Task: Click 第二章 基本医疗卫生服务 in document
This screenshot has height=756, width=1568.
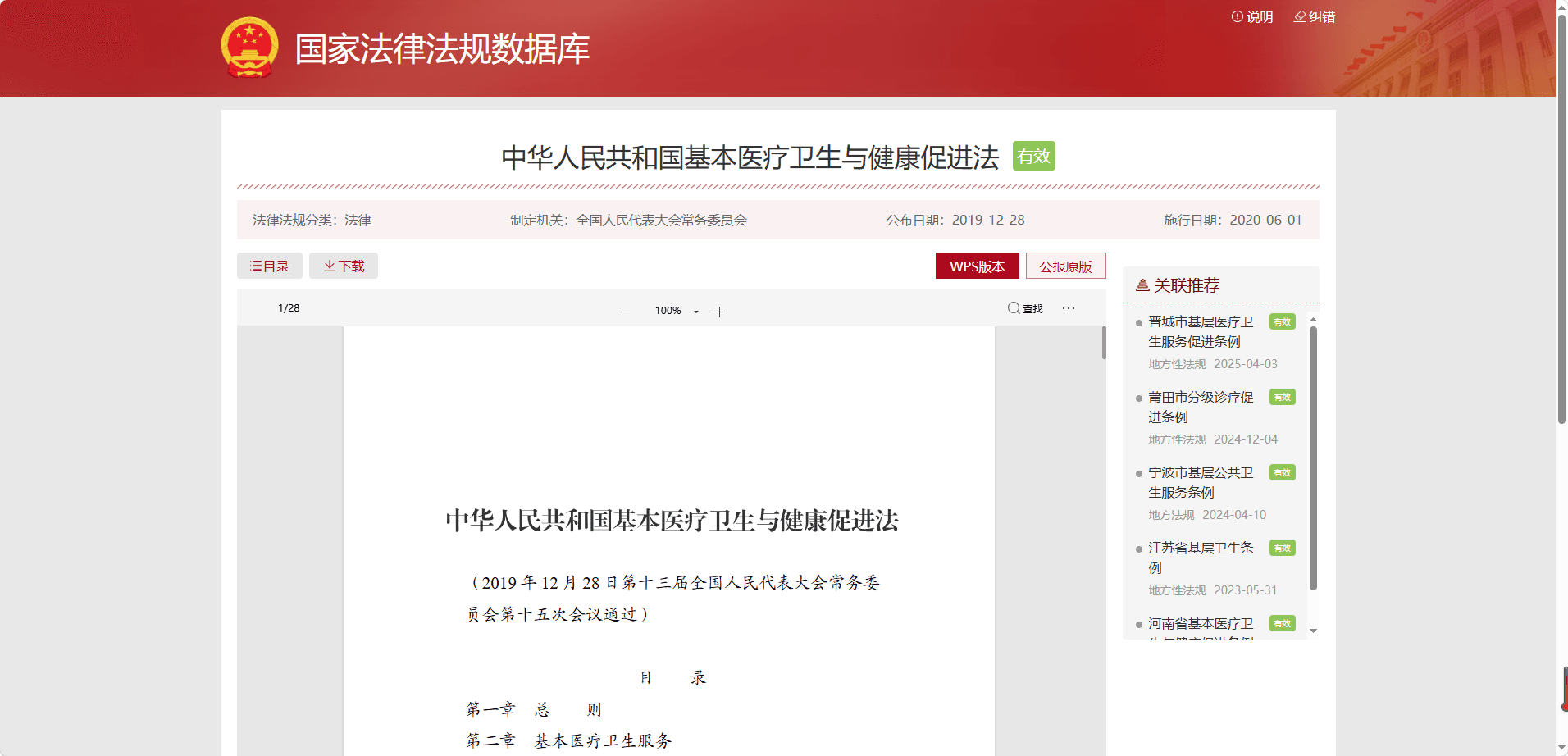Action: 569,740
